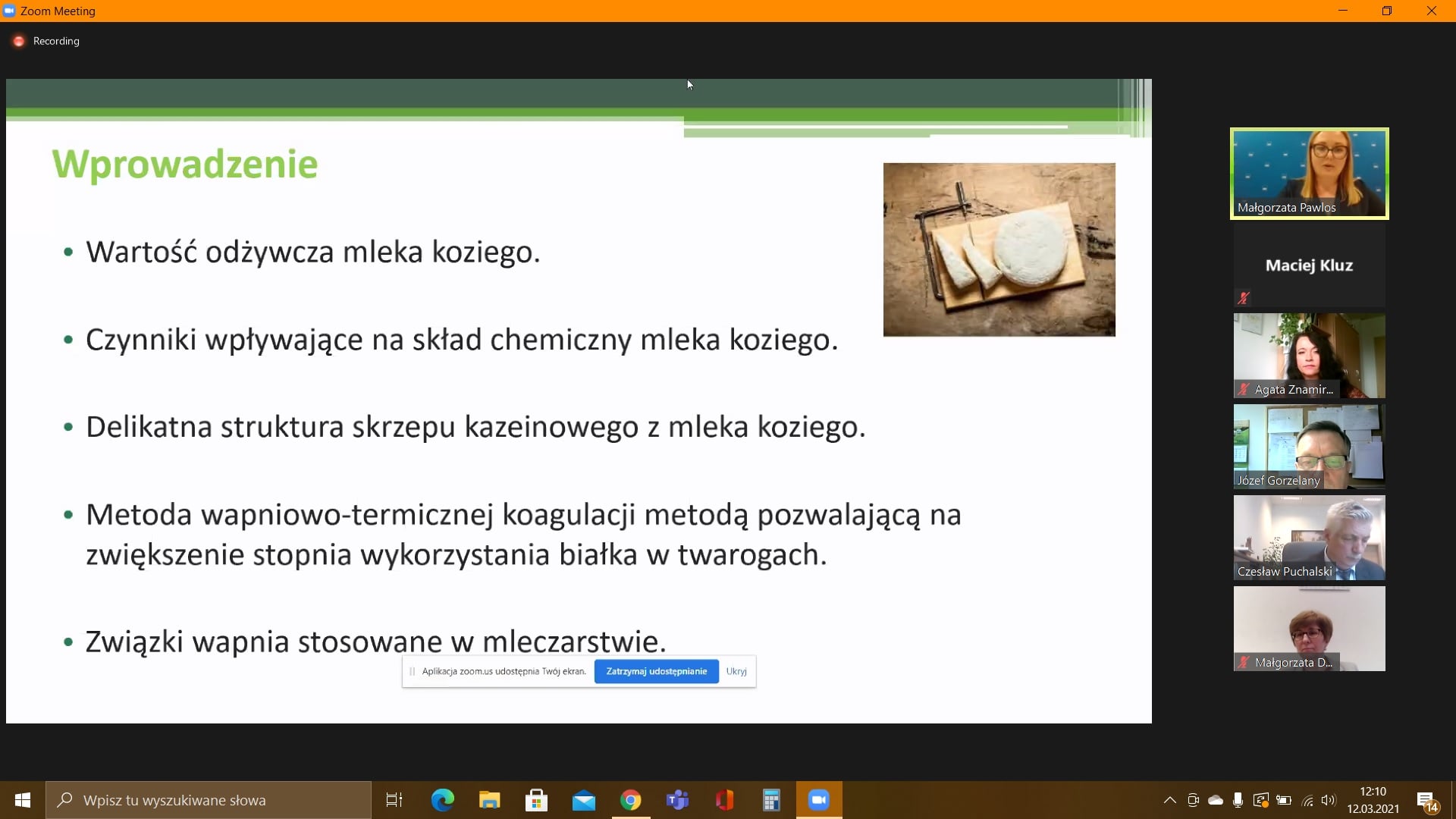Click the Windows search box

[x=209, y=800]
